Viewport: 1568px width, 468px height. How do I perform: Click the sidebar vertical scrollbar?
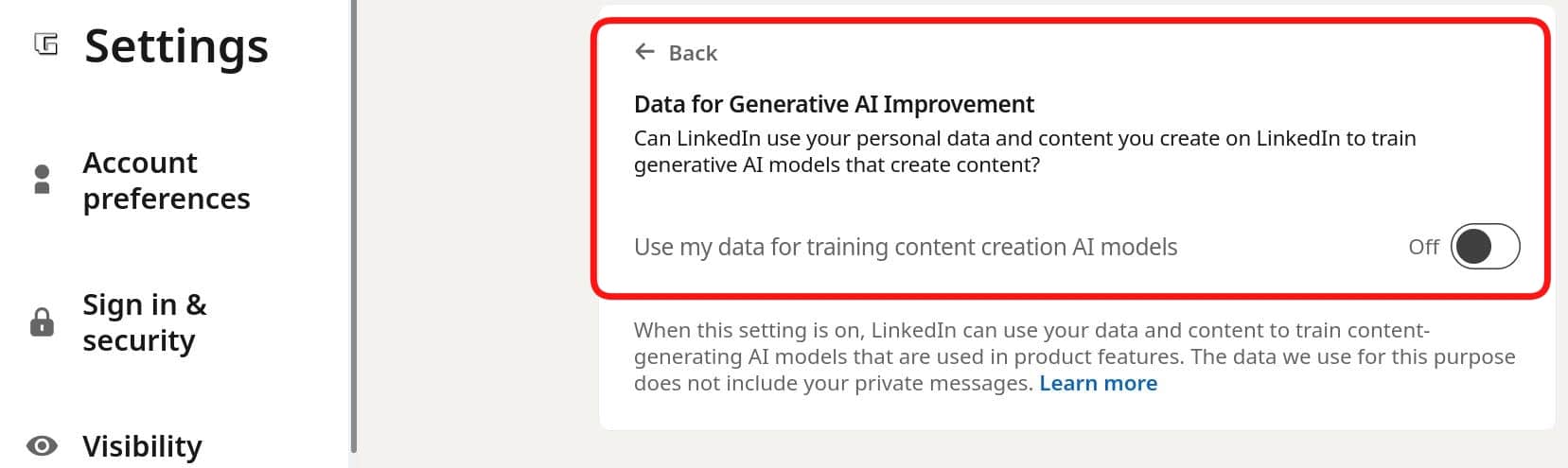click(x=354, y=227)
